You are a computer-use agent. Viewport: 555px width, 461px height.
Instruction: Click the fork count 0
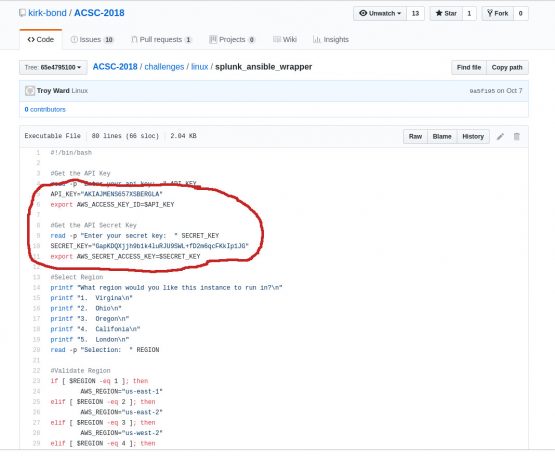pyautogui.click(x=521, y=13)
